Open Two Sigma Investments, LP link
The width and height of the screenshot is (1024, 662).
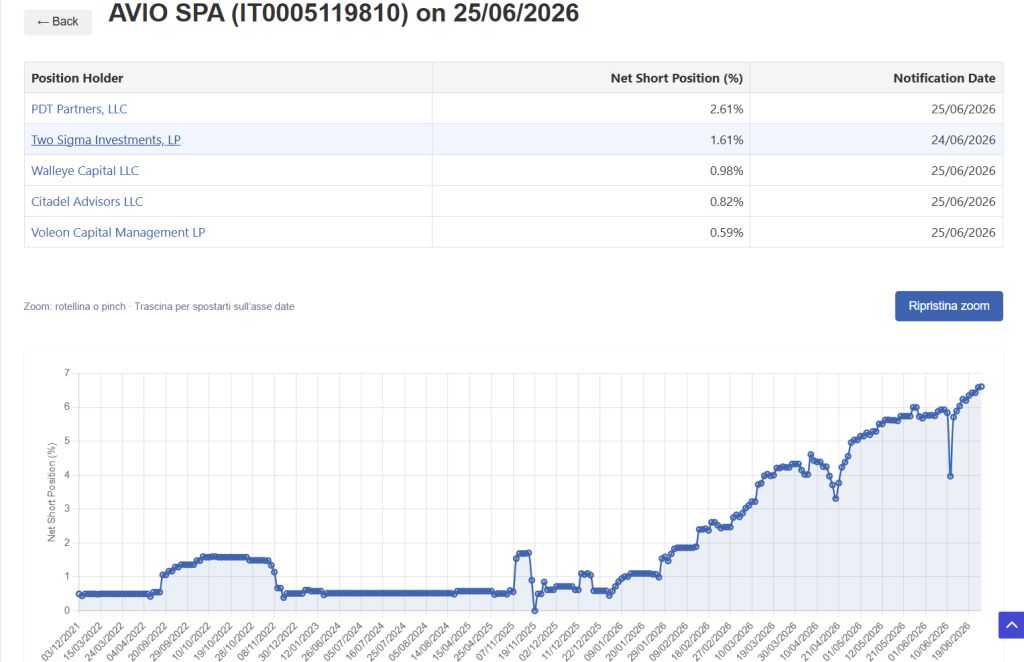[x=106, y=140]
